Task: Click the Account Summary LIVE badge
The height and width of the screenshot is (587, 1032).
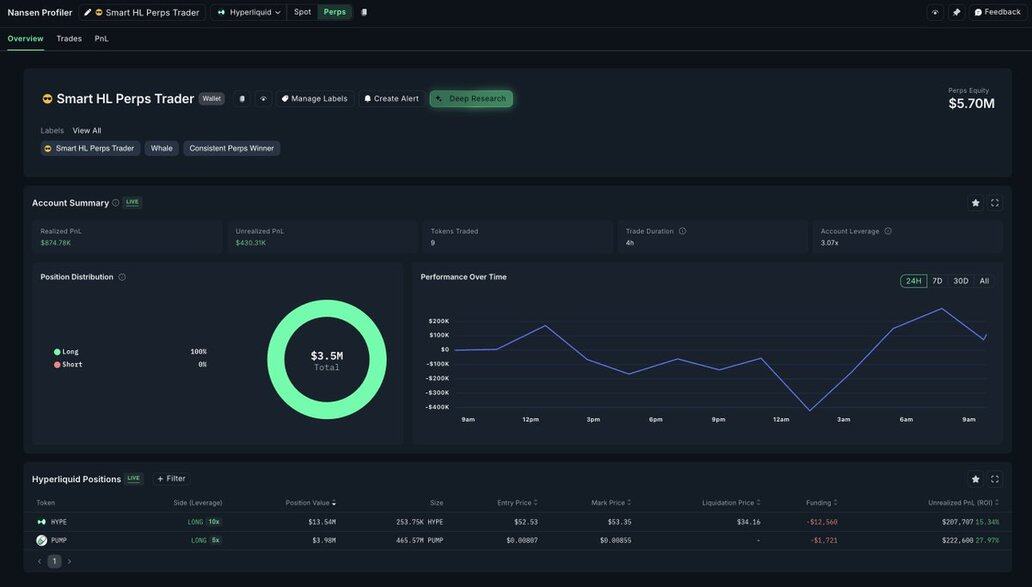Action: point(132,203)
